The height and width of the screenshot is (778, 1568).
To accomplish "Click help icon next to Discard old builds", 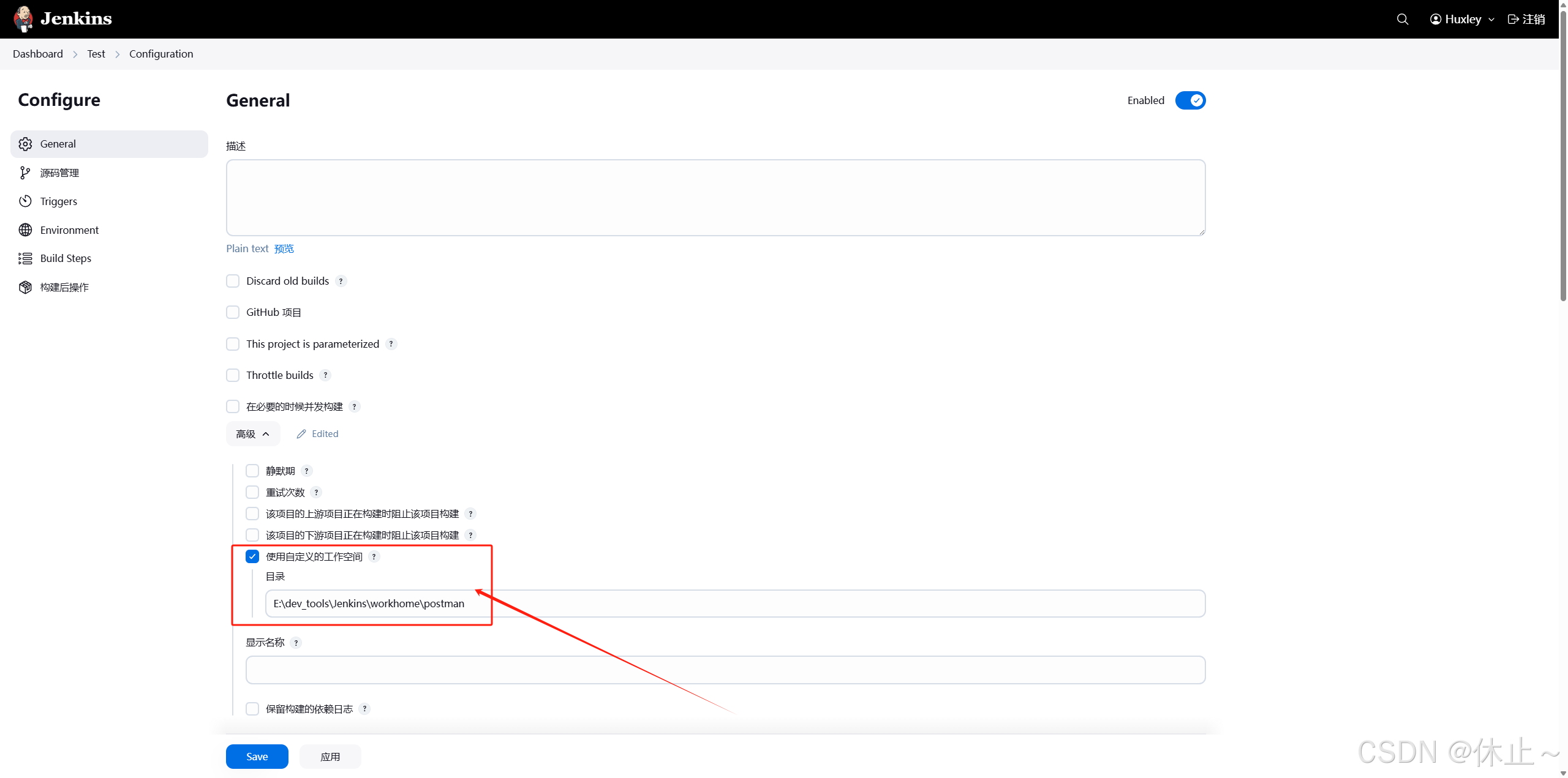I will tap(341, 281).
